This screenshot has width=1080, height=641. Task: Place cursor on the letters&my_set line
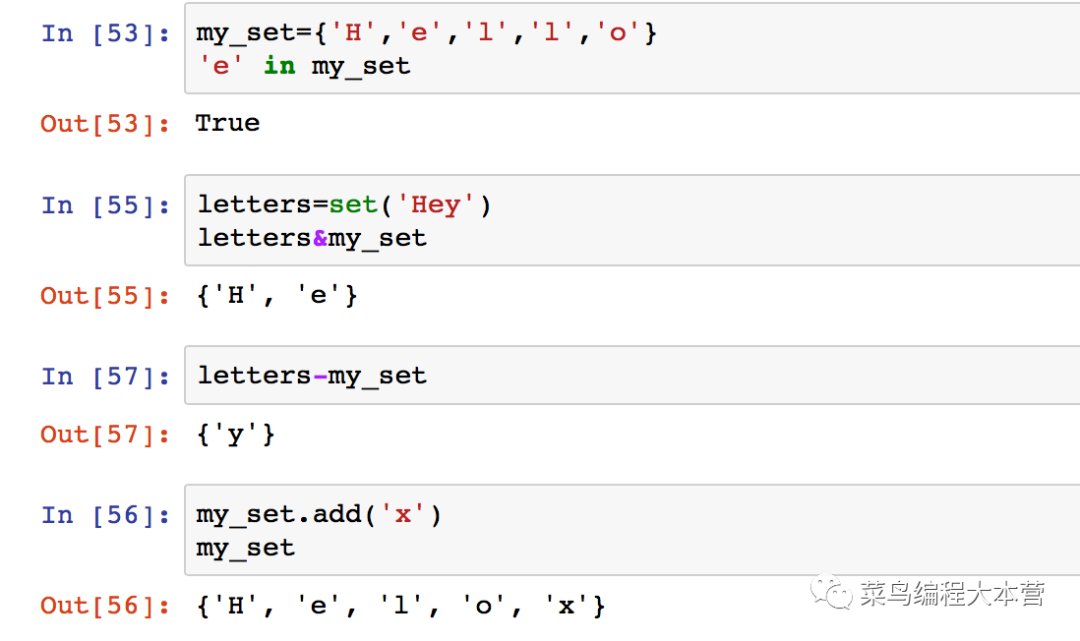tap(312, 238)
